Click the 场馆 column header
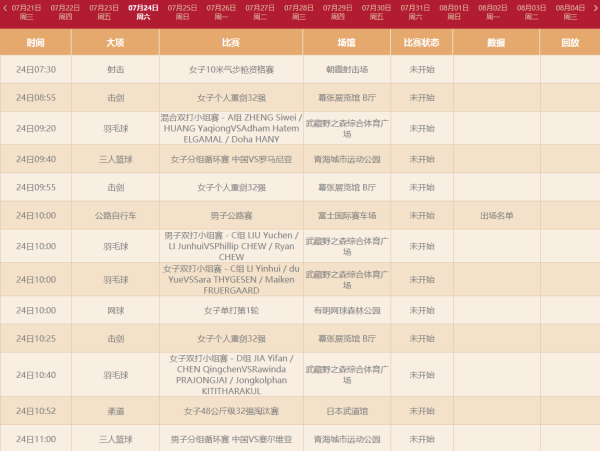This screenshot has height=451, width=600. tap(347, 42)
